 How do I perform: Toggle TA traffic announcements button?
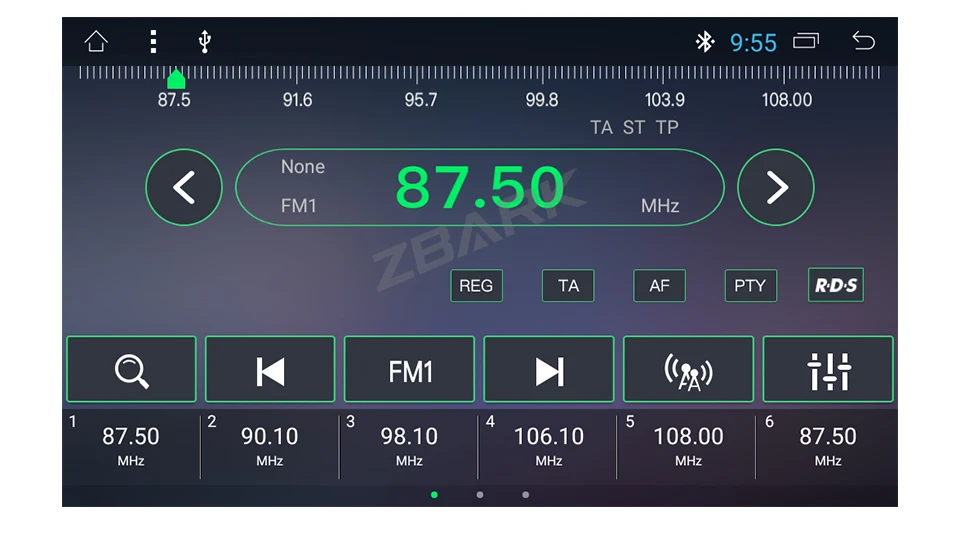coord(568,286)
